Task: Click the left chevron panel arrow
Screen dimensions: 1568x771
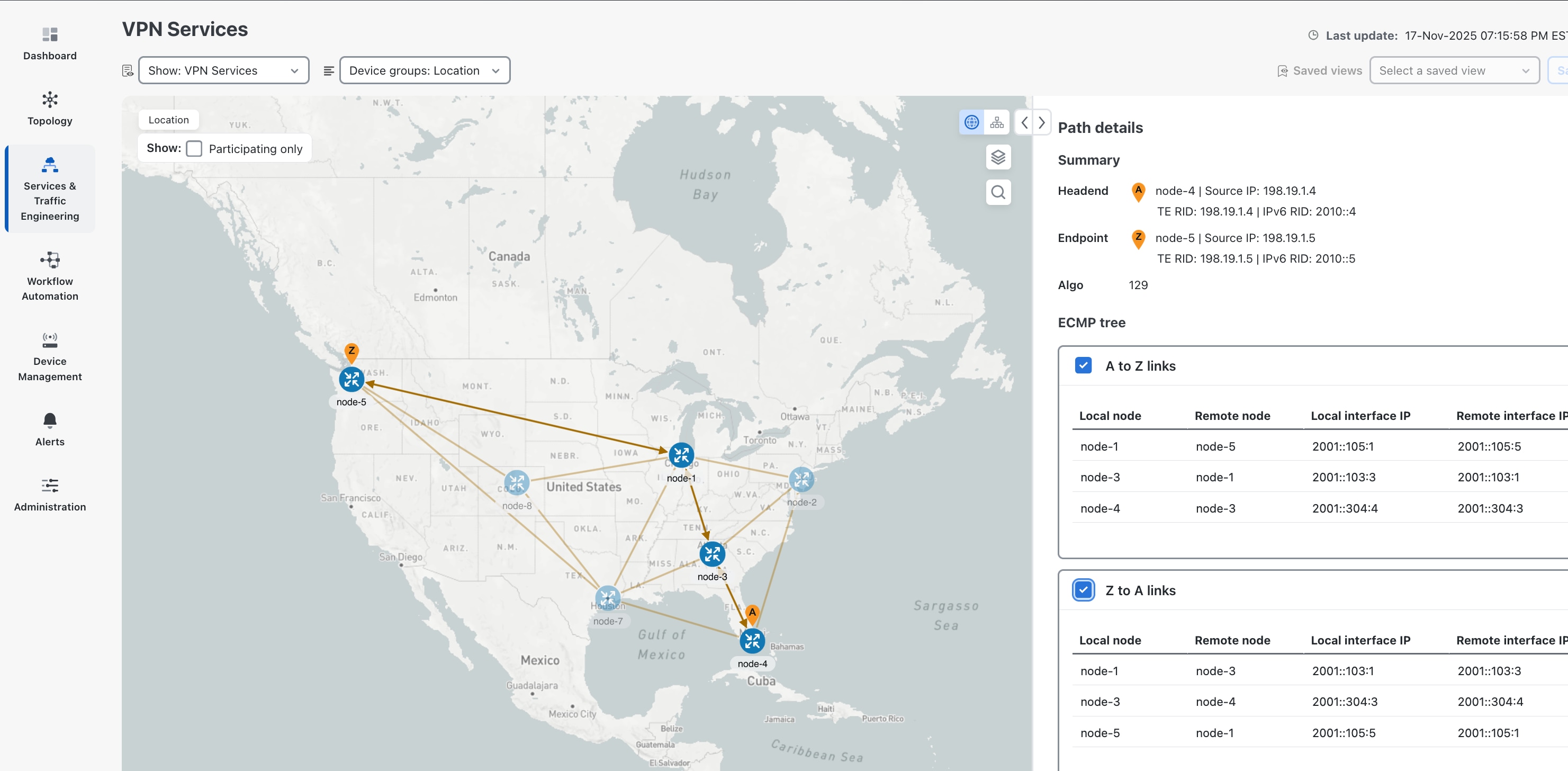Action: pos(1024,122)
